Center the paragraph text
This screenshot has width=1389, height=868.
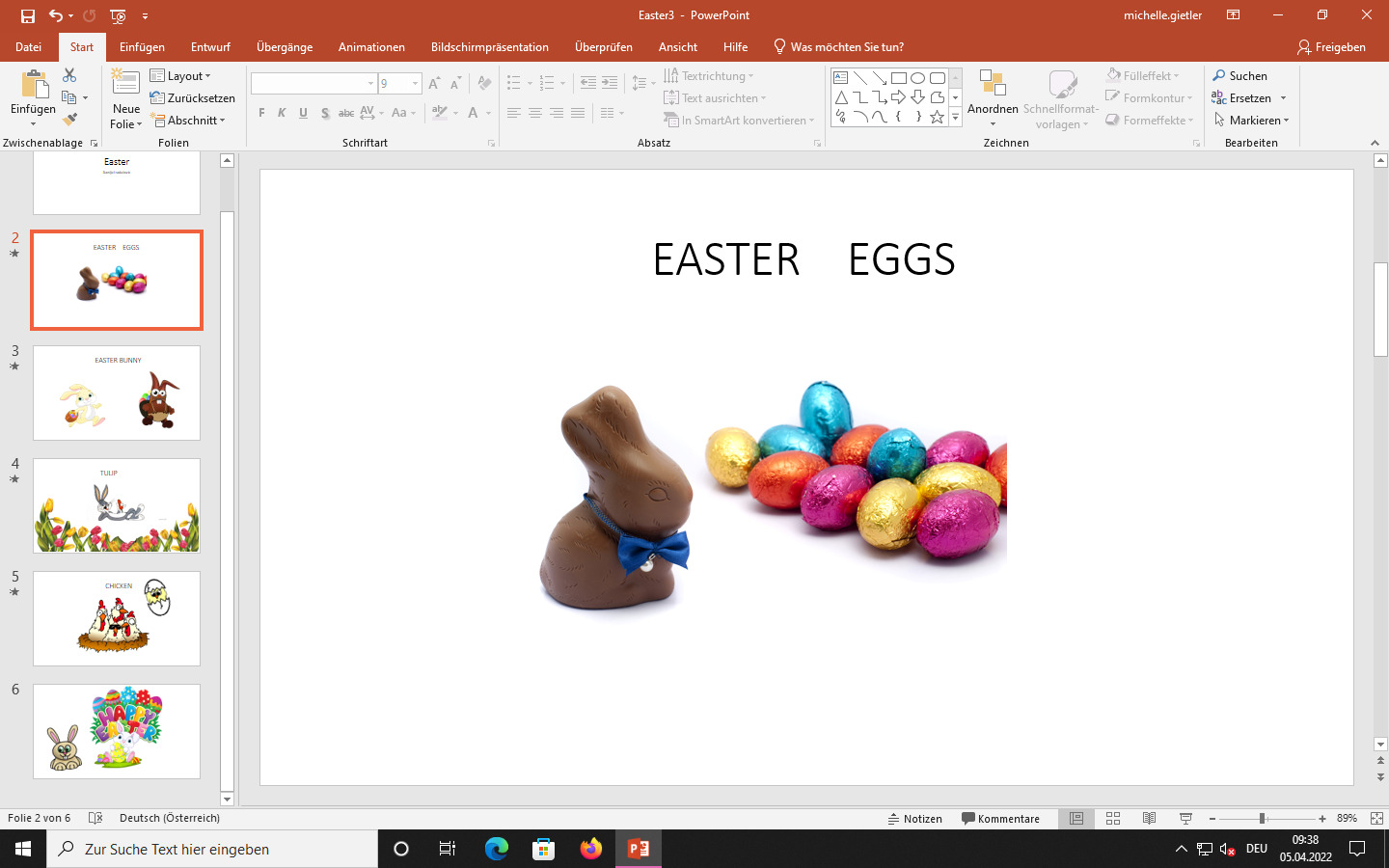[x=535, y=113]
